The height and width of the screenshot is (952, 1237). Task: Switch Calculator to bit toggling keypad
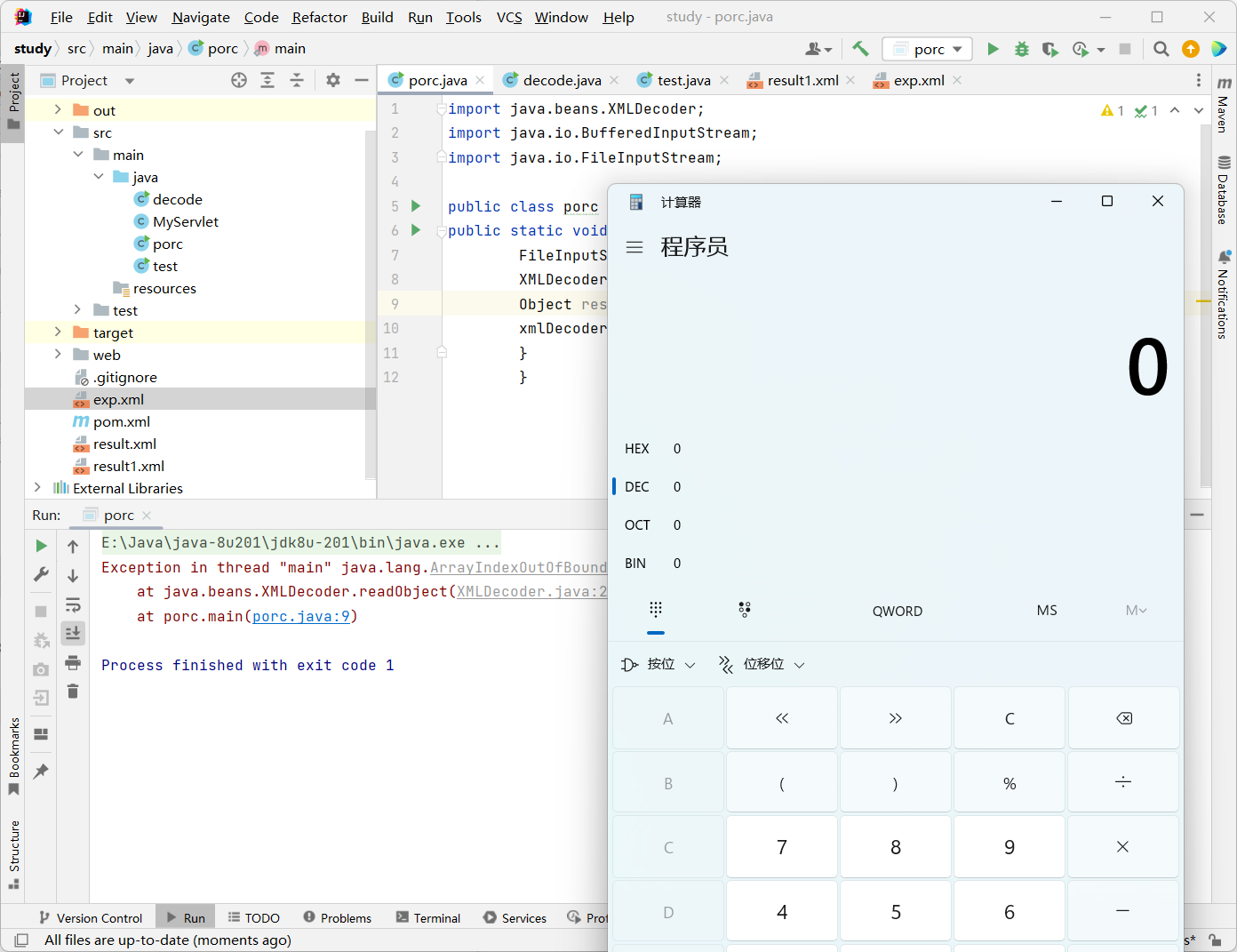coord(745,611)
